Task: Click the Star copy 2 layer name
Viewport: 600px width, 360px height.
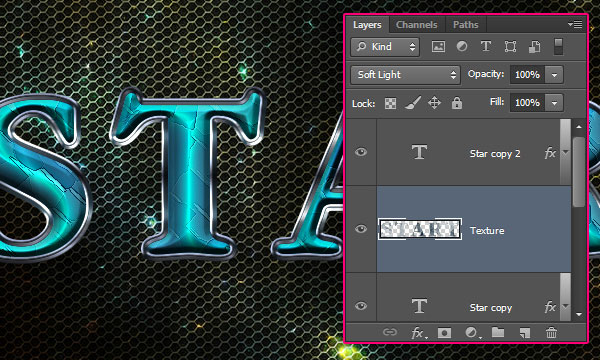Action: point(495,154)
